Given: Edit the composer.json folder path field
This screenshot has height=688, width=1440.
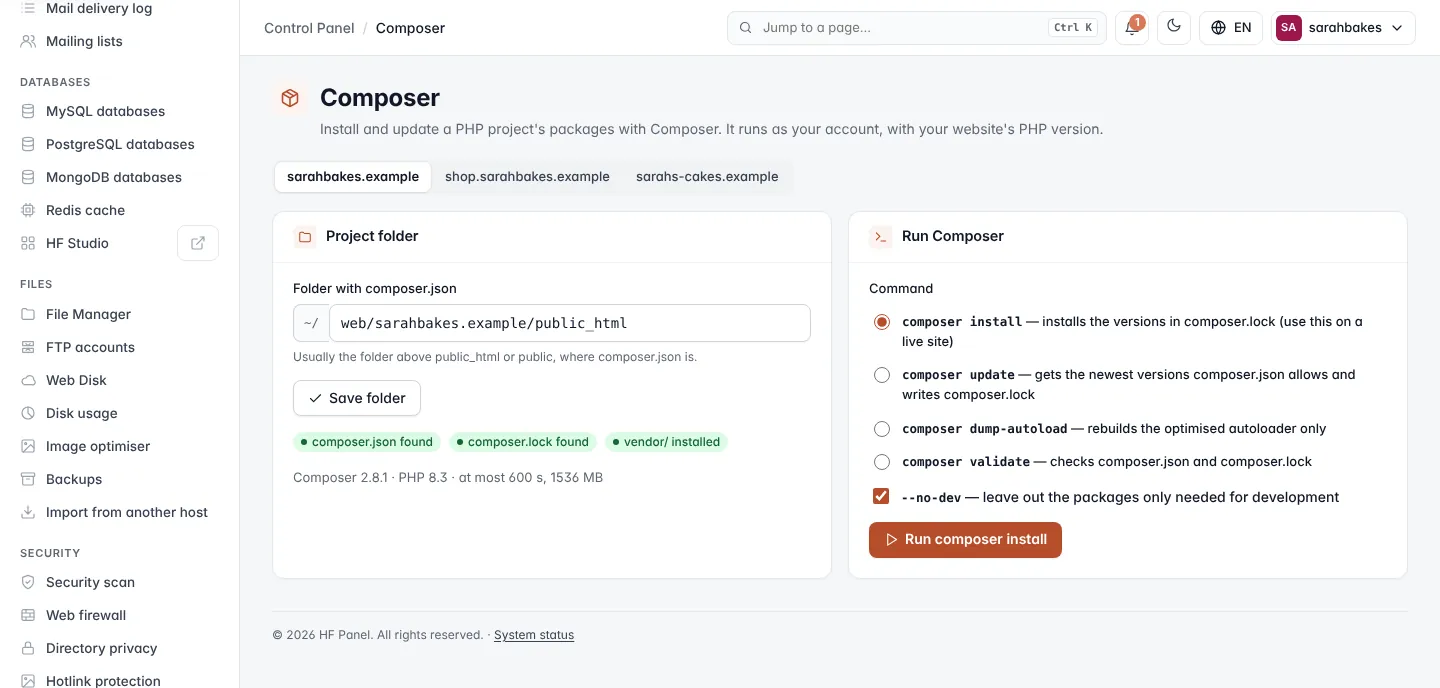Looking at the screenshot, I should point(569,323).
